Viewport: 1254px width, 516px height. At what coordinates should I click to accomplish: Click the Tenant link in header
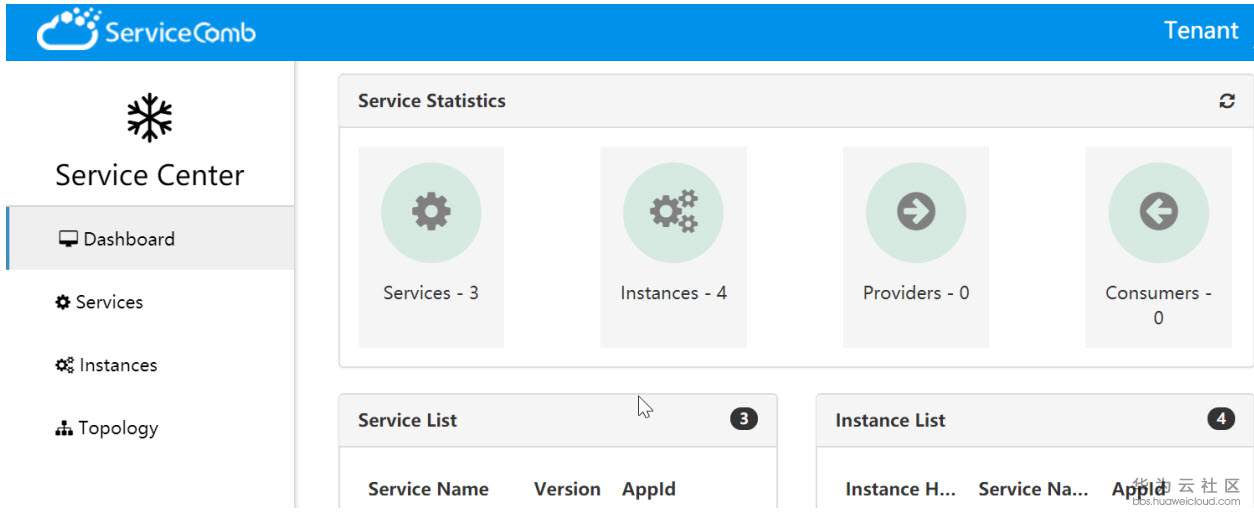tap(1201, 30)
